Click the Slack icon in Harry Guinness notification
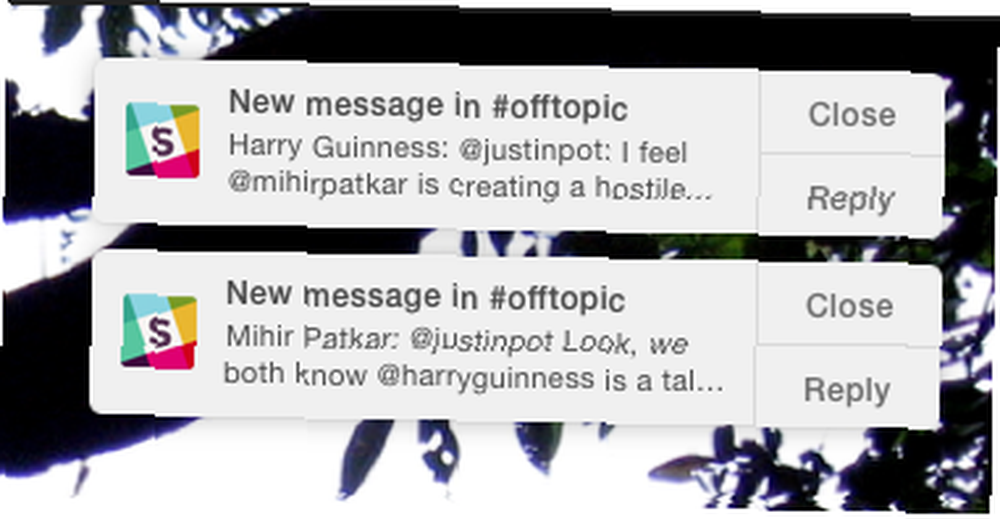The width and height of the screenshot is (1000, 519). 163,140
